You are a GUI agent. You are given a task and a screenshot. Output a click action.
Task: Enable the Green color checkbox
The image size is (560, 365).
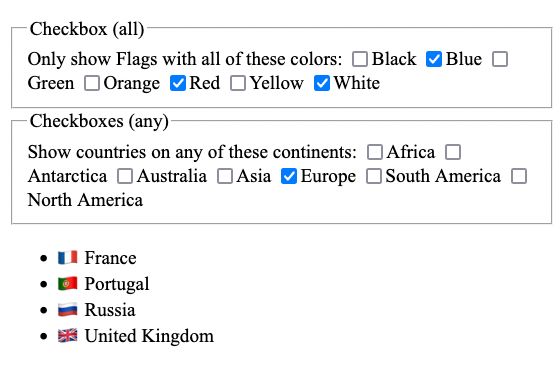tap(500, 59)
